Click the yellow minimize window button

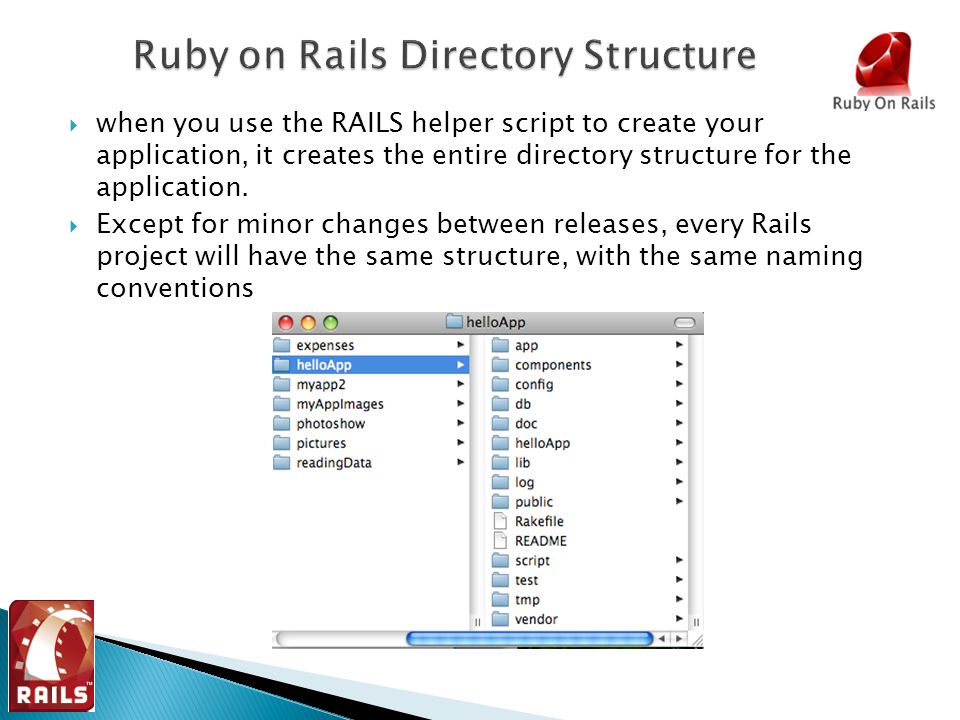[308, 323]
